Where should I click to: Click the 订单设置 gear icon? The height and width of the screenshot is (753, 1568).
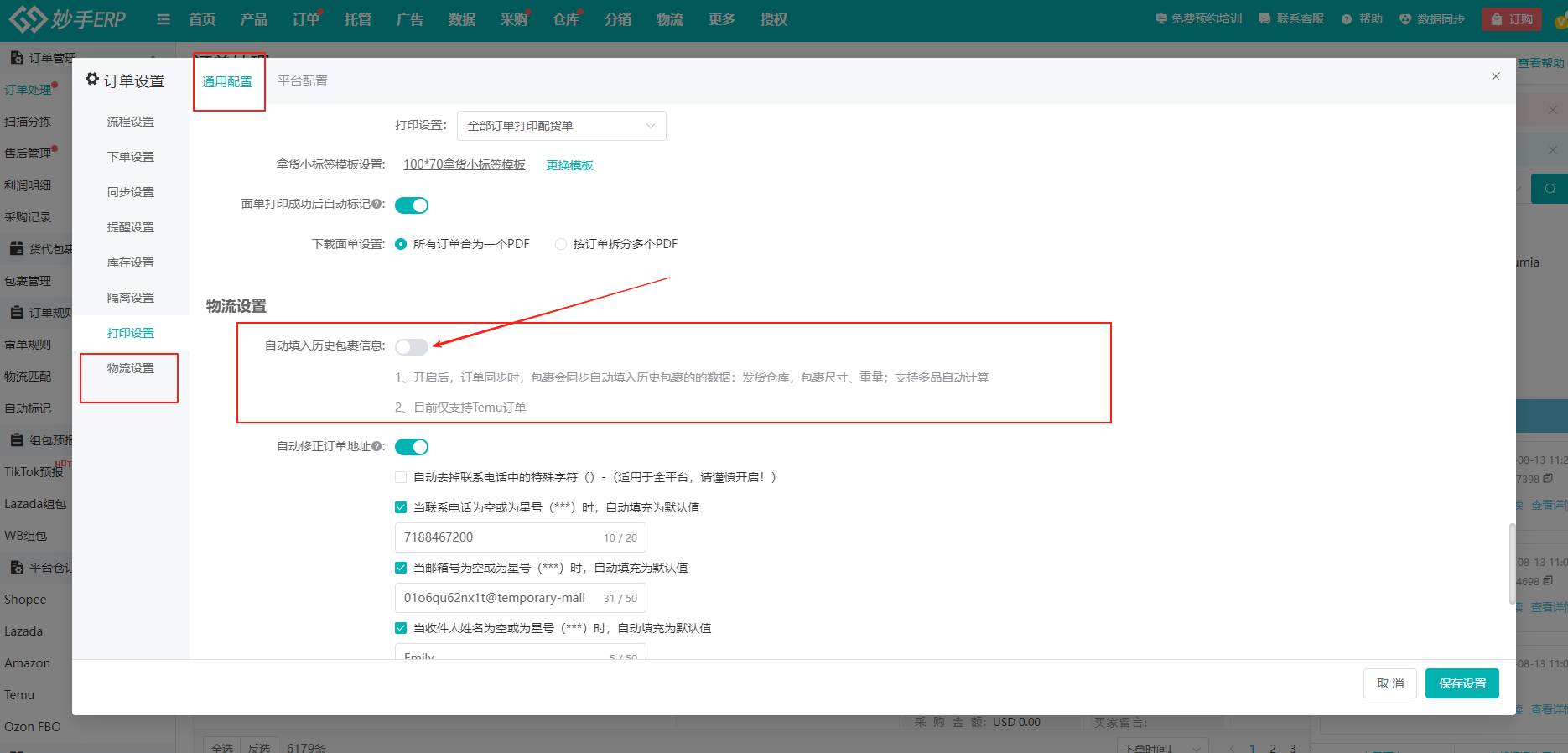tap(92, 79)
